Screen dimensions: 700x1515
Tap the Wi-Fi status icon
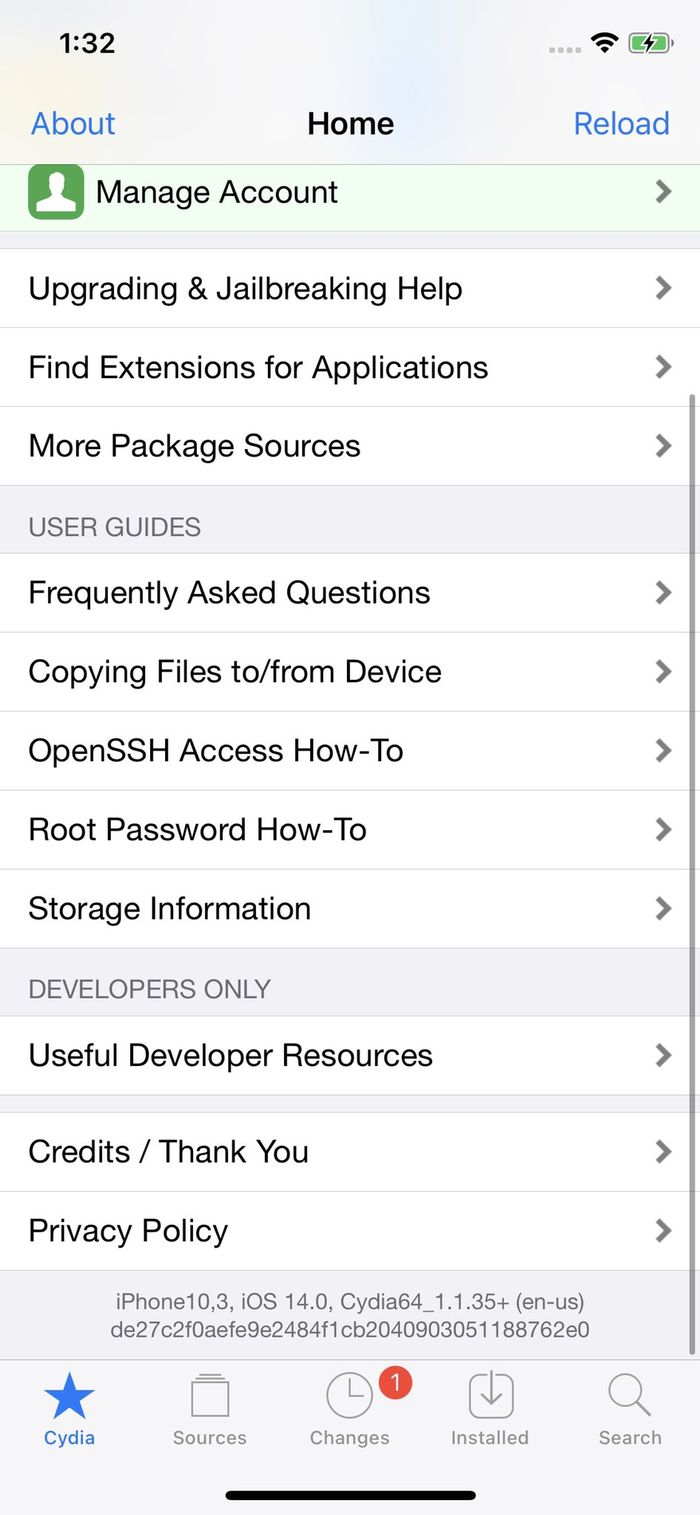tap(604, 43)
